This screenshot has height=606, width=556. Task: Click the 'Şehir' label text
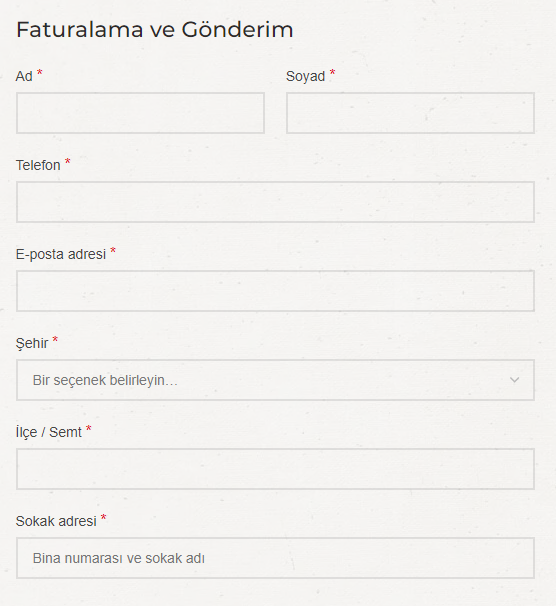[x=32, y=343]
